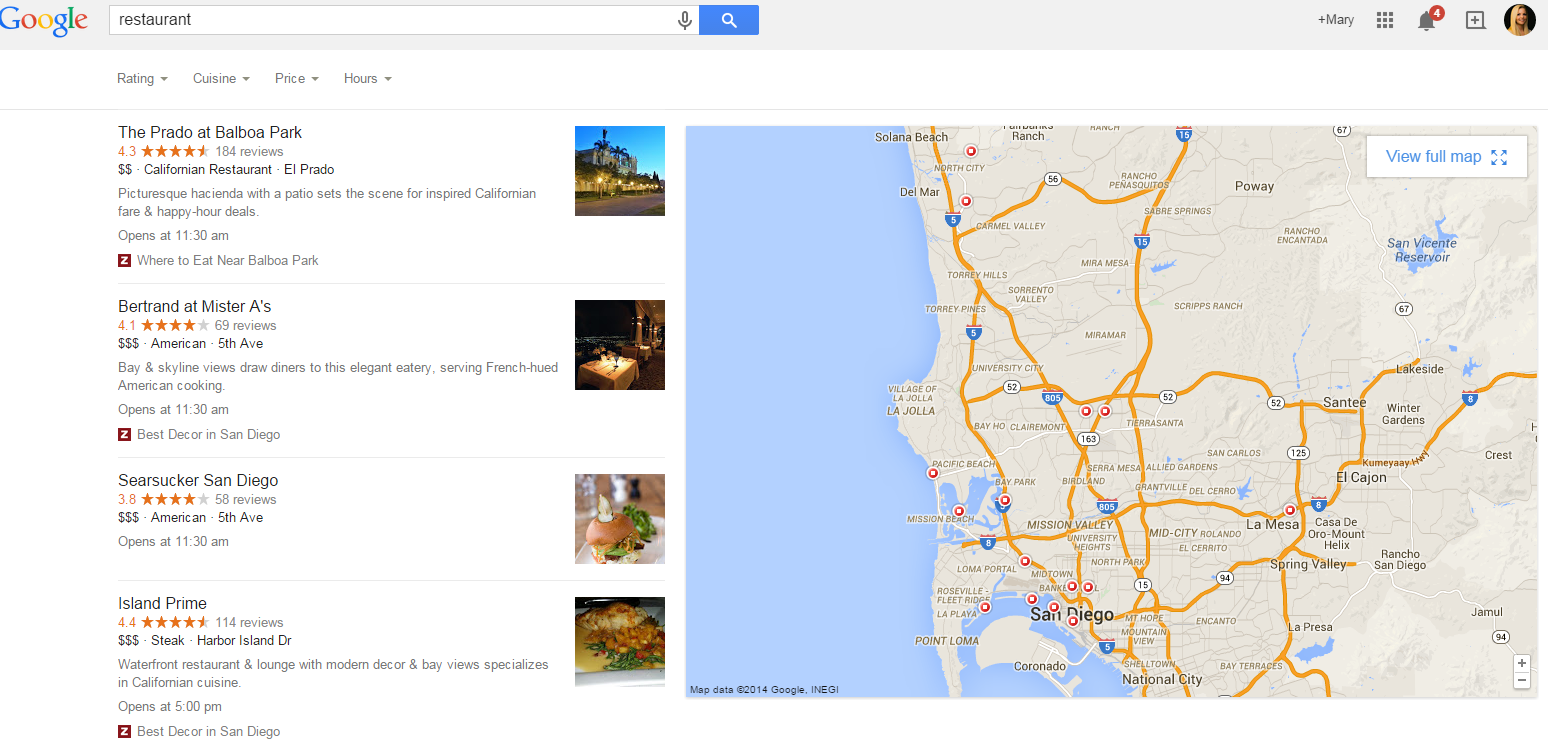Open the Google apps grid
The image size is (1548, 740).
click(1385, 20)
